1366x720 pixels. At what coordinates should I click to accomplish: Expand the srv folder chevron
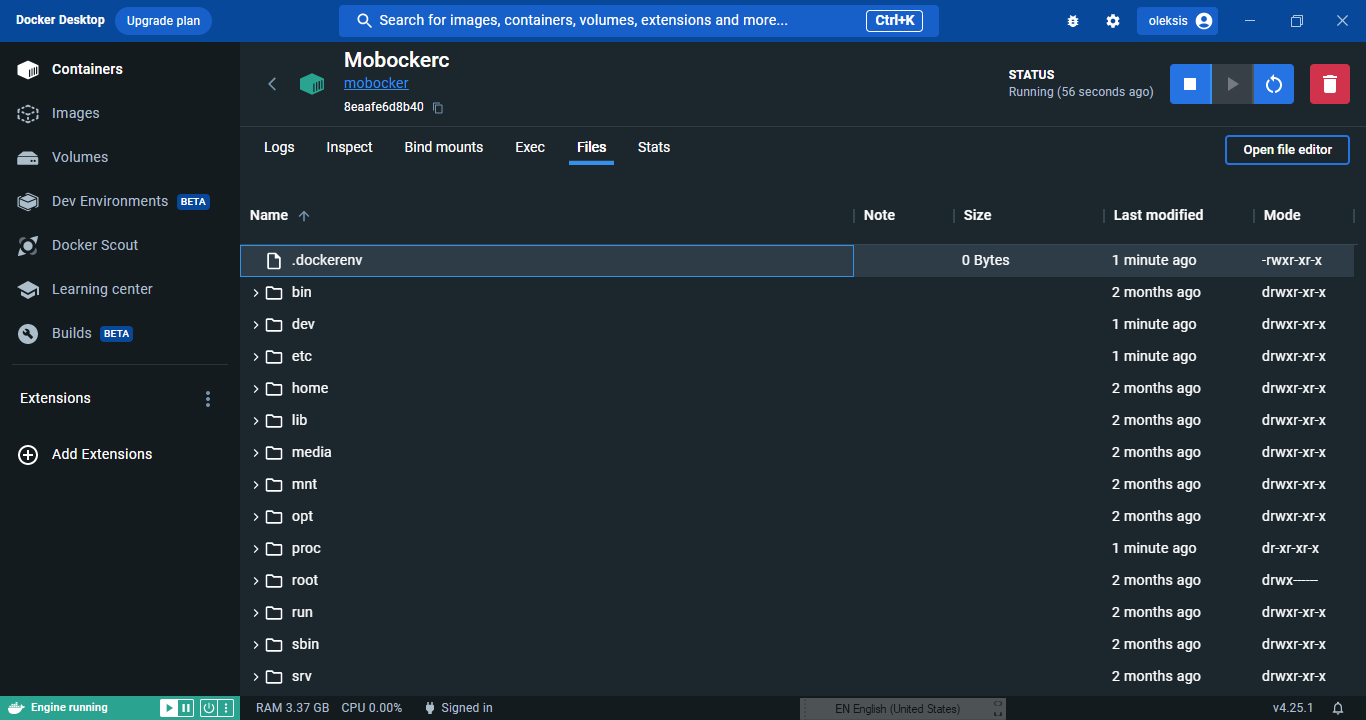(256, 677)
